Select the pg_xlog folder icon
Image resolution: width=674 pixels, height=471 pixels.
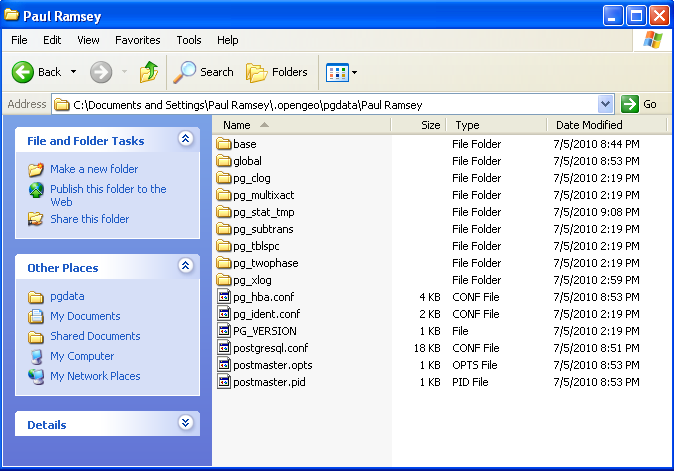coord(224,280)
